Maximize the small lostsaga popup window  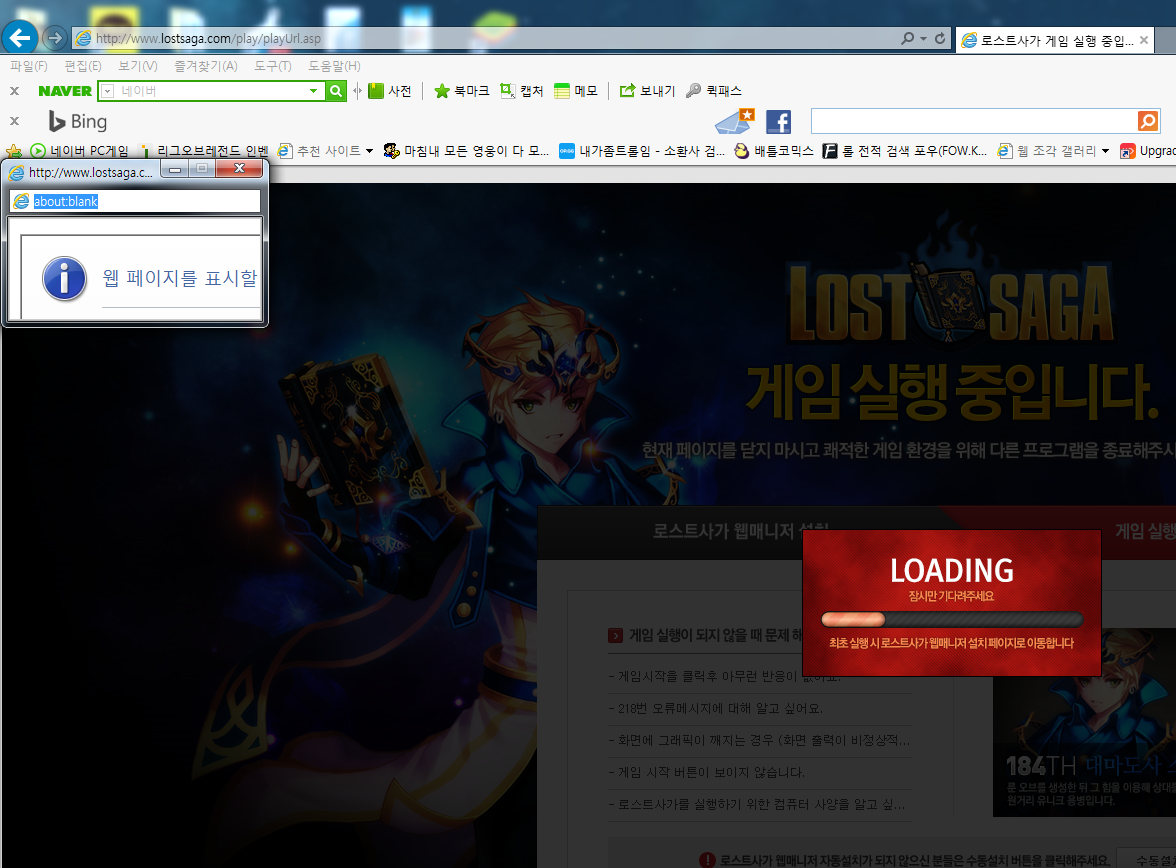coord(201,170)
